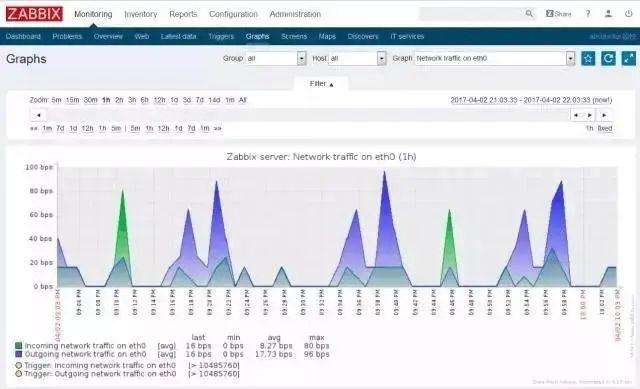
Task: Click the refresh graph icon
Action: click(x=608, y=58)
